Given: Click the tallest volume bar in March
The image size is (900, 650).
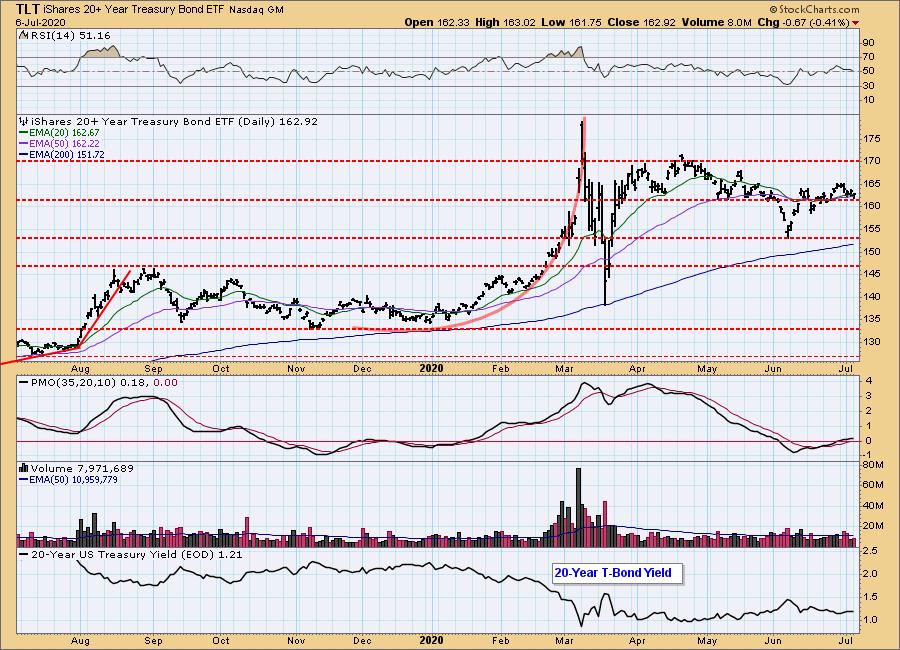Looking at the screenshot, I should pyautogui.click(x=578, y=506).
